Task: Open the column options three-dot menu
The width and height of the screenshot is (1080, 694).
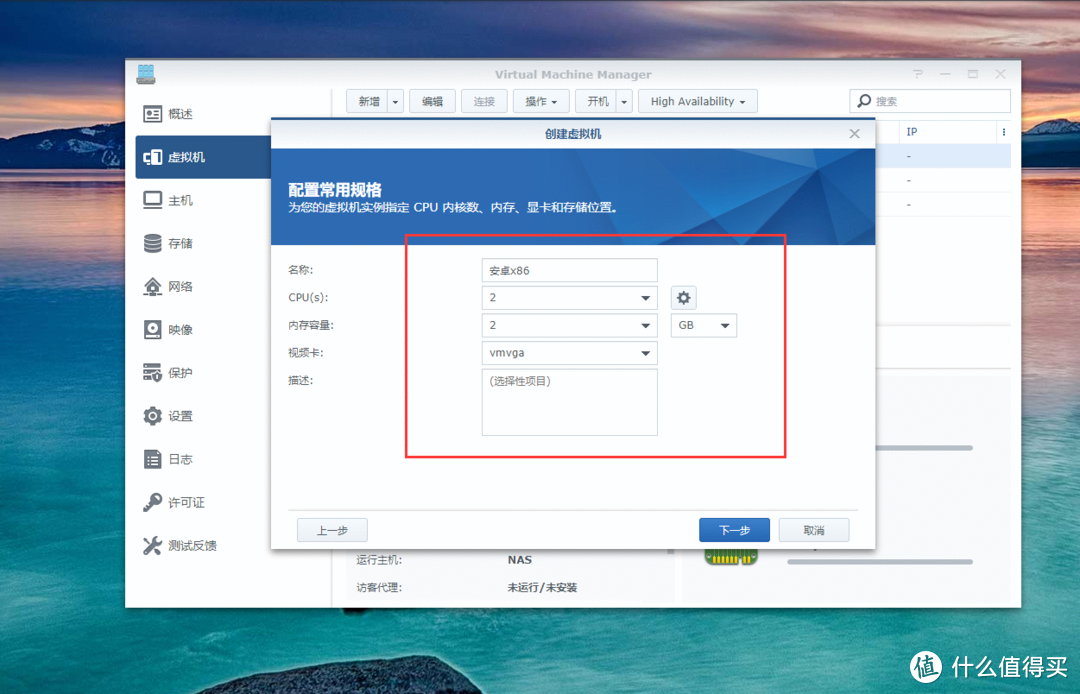Action: pos(1004,132)
